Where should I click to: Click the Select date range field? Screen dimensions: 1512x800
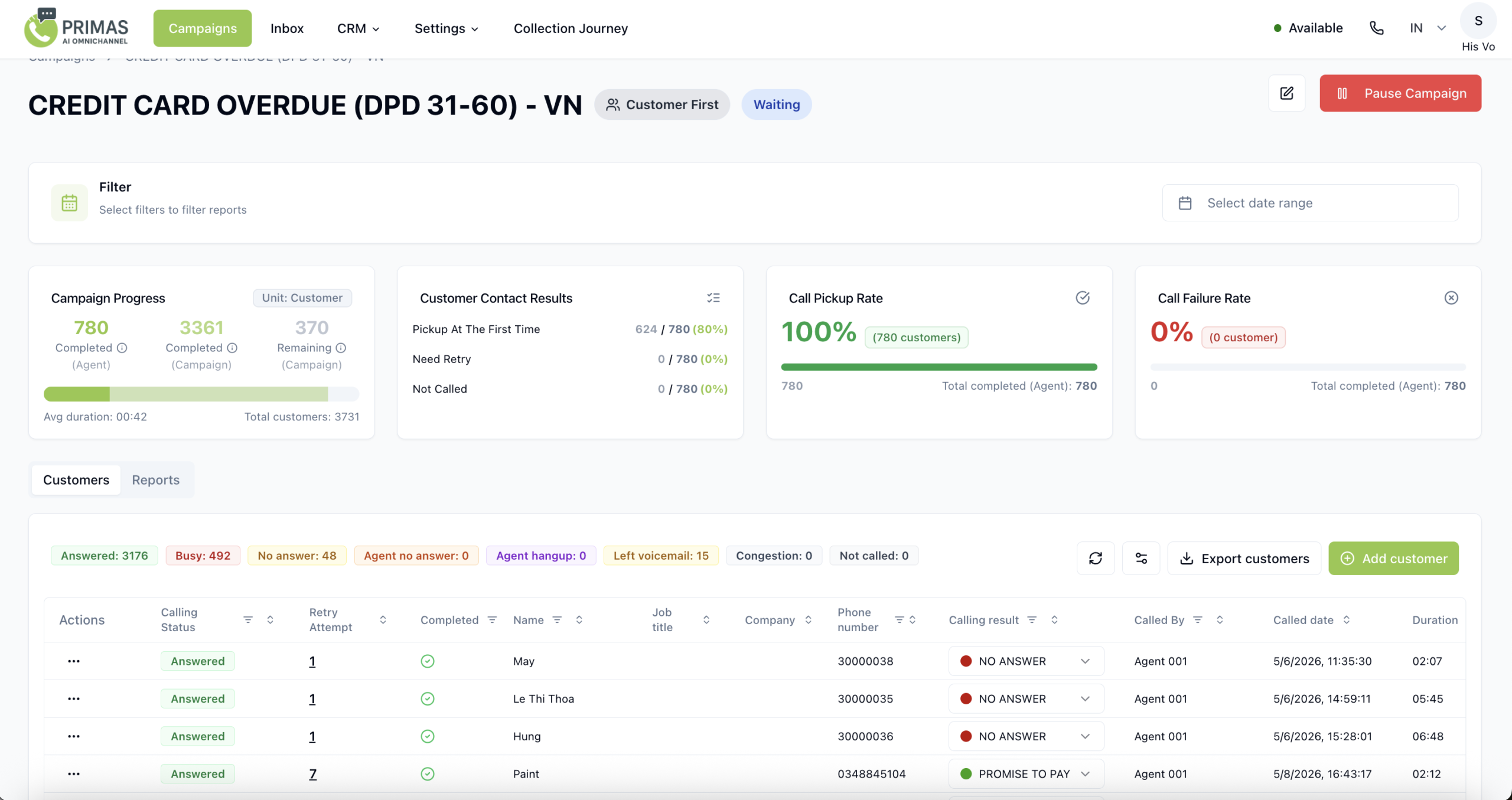pyautogui.click(x=1310, y=203)
